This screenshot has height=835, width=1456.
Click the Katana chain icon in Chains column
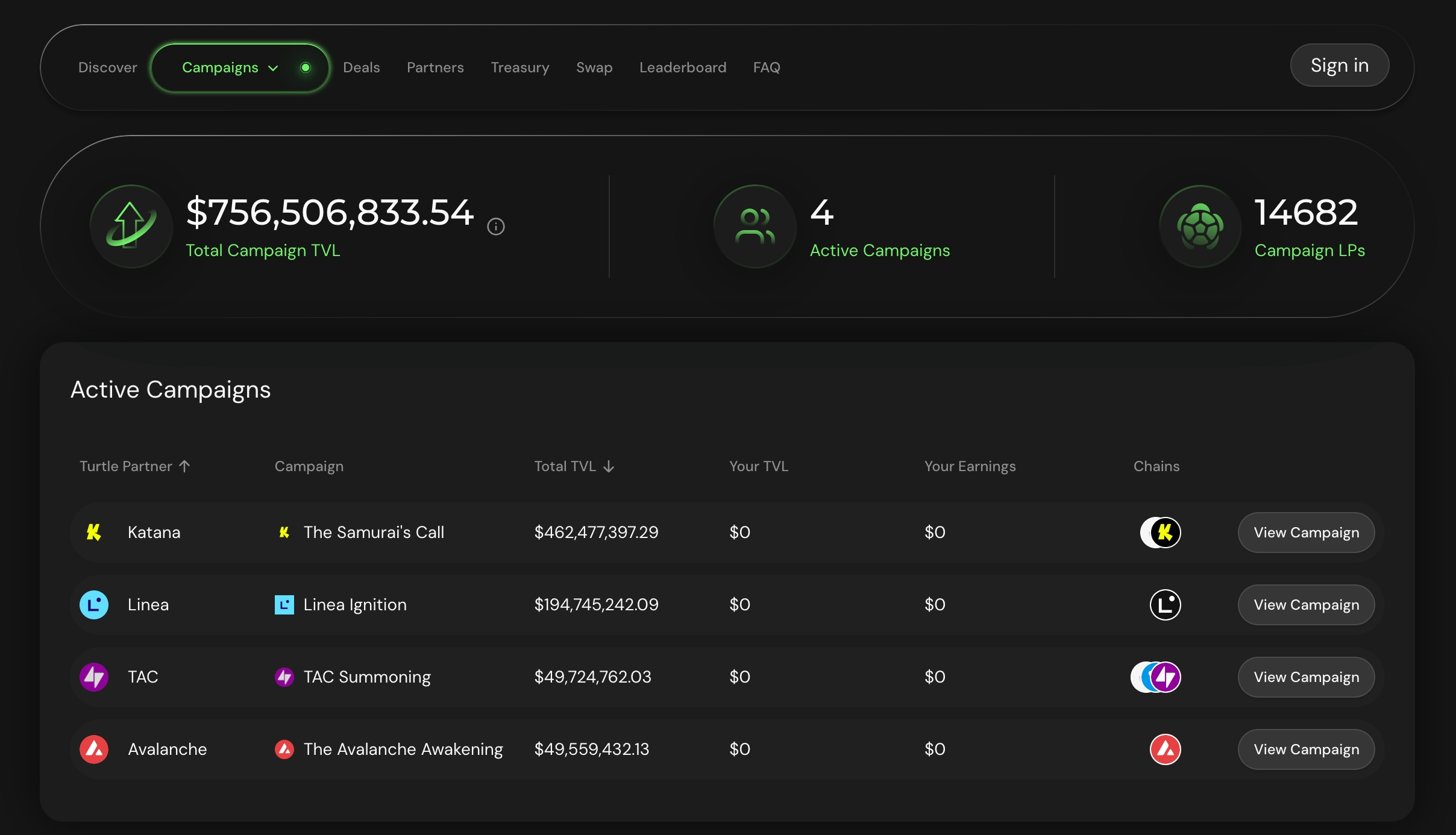pos(1164,532)
